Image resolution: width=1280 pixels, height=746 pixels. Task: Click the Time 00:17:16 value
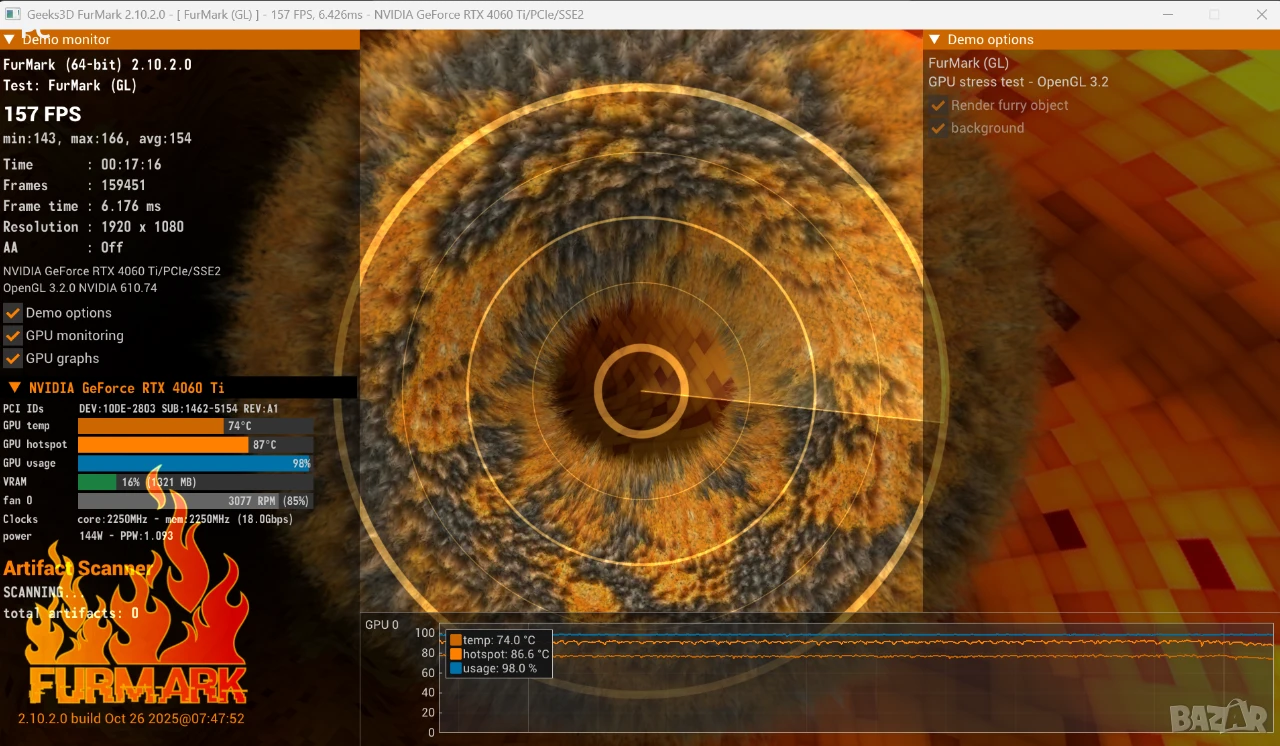(131, 164)
